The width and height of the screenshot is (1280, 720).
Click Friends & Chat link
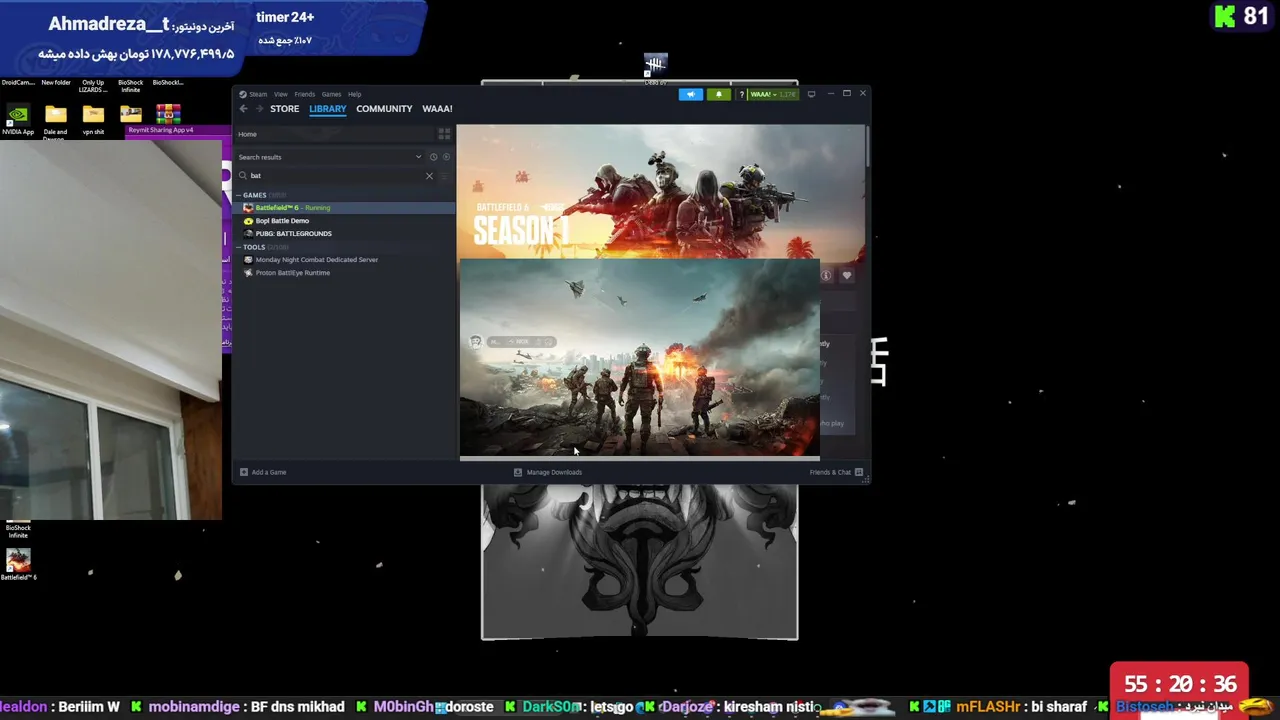pos(830,472)
